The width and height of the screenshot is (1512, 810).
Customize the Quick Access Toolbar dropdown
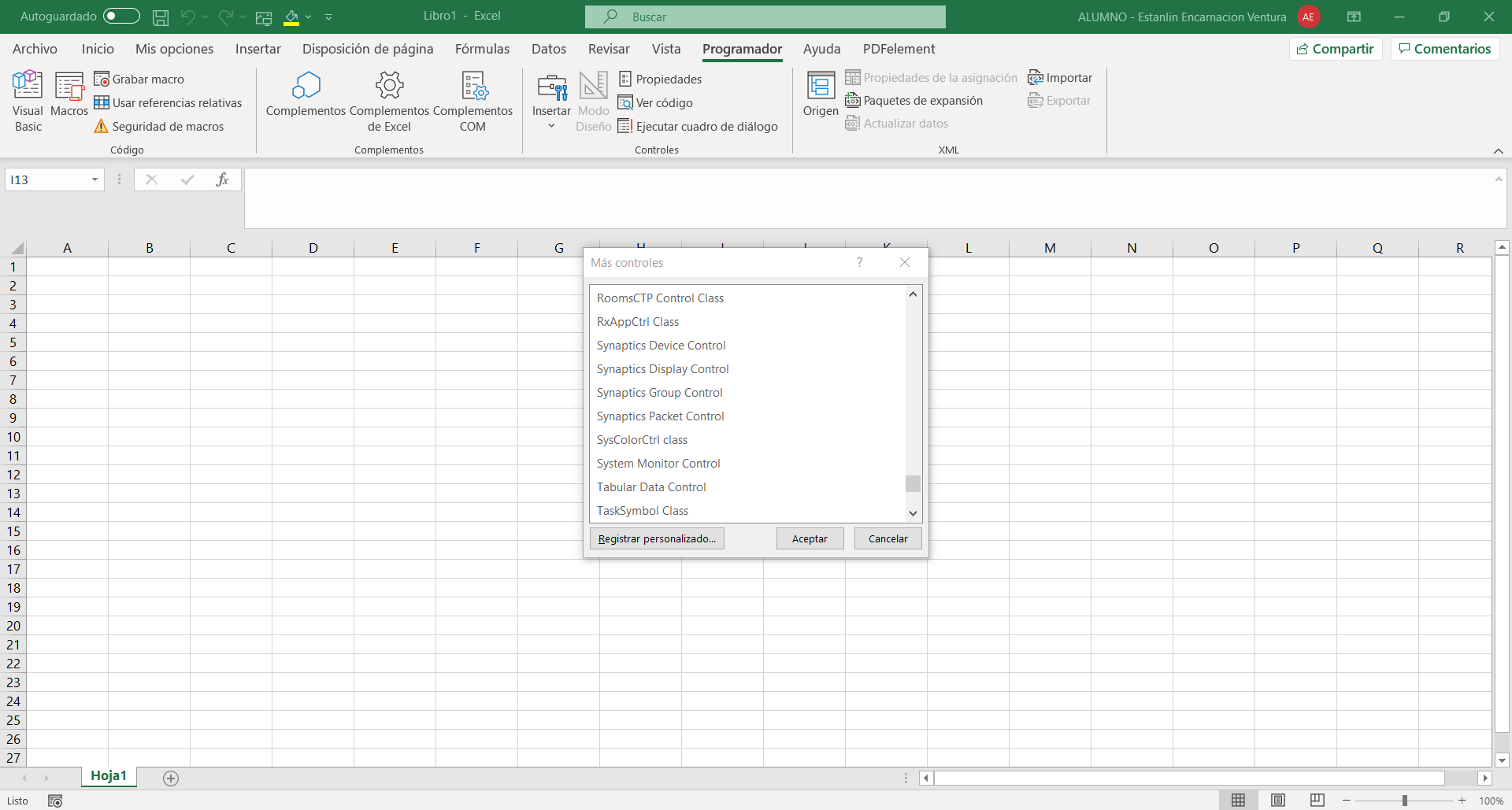pos(329,17)
